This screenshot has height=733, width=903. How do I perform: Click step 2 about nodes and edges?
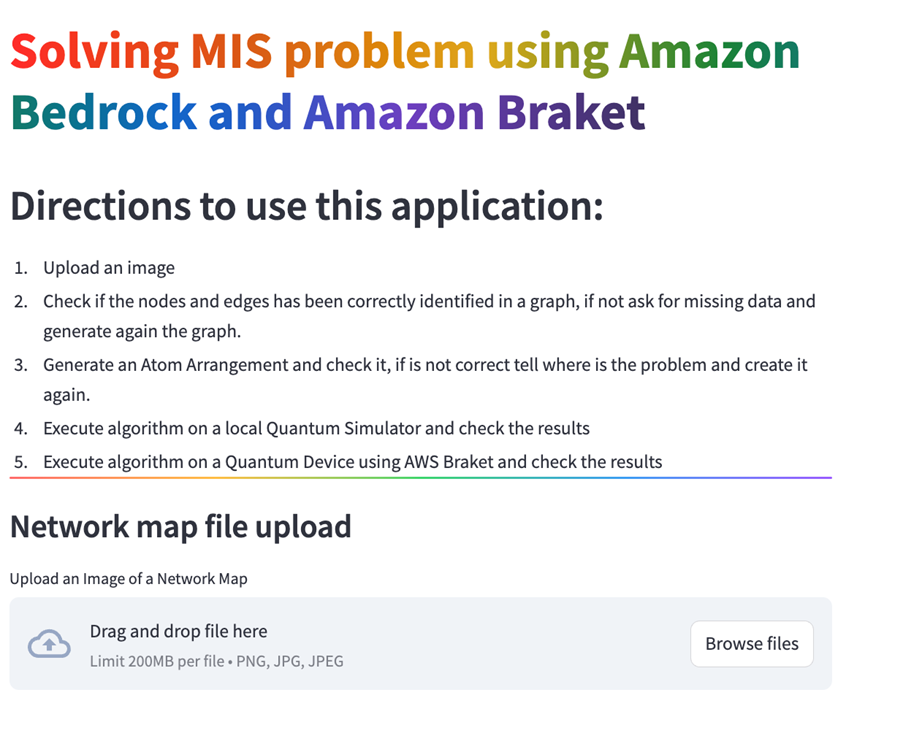[428, 301]
